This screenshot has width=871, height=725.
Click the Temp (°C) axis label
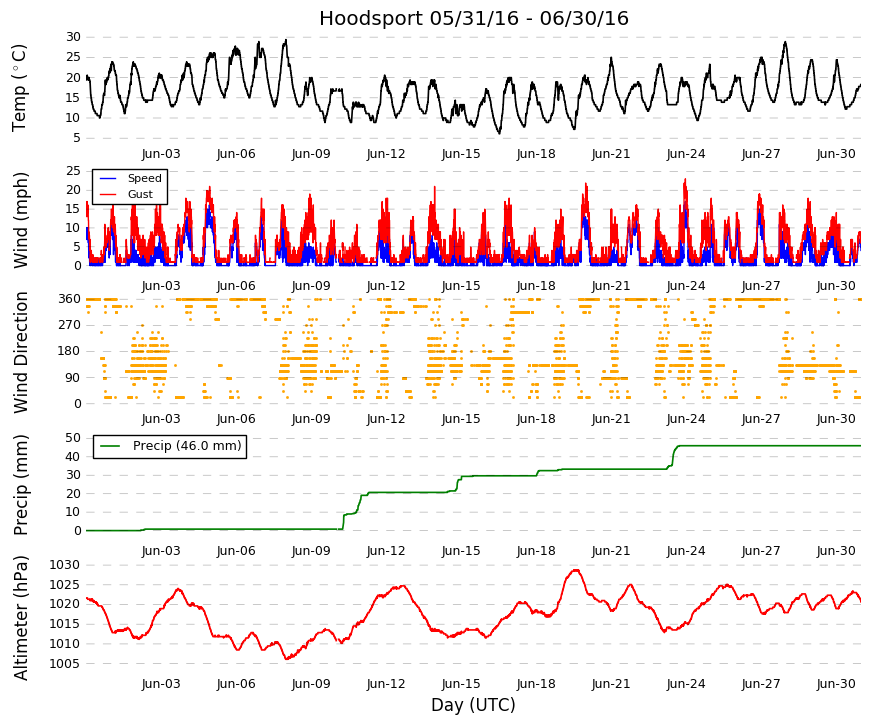[19, 88]
